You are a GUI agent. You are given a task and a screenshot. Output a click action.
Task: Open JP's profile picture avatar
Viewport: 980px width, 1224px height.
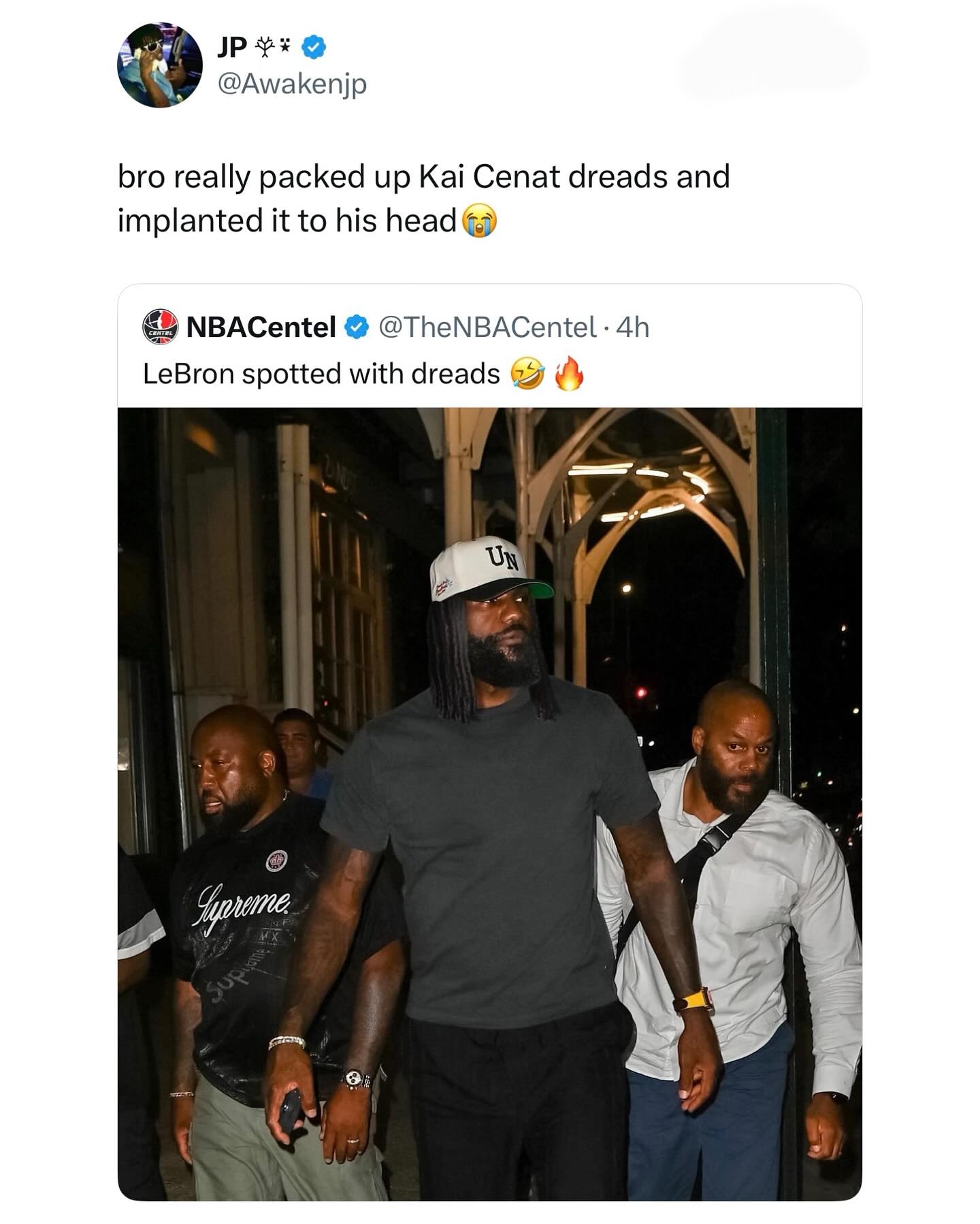pyautogui.click(x=160, y=65)
